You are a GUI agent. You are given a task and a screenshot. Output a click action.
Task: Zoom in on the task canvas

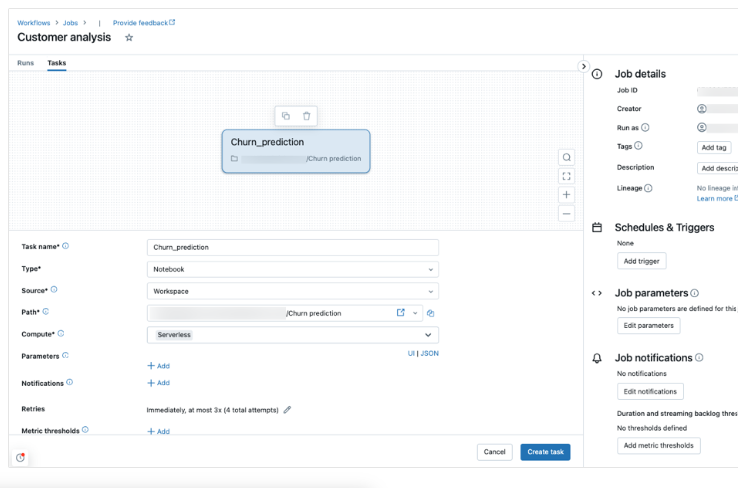coord(567,195)
